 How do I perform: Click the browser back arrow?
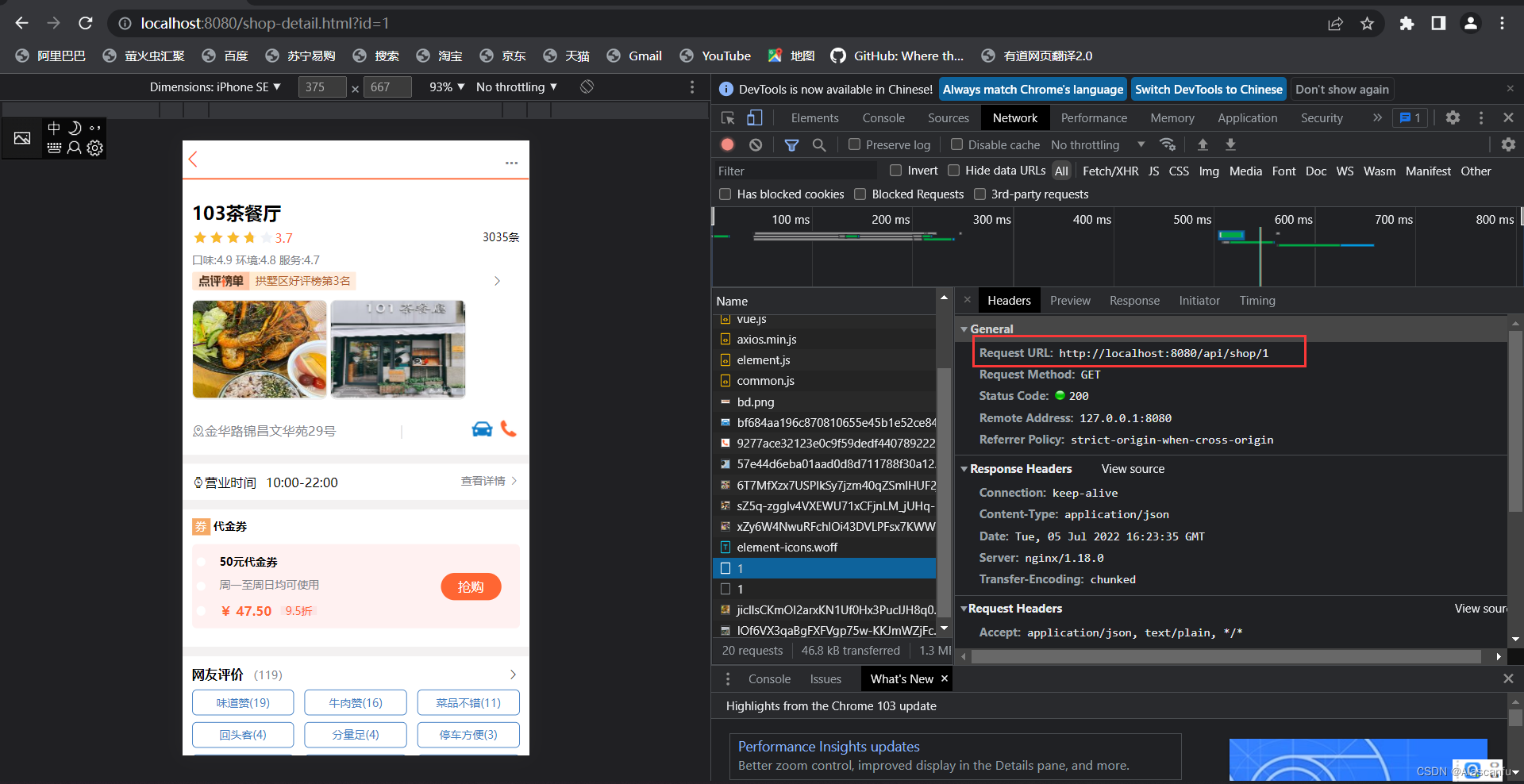[21, 23]
